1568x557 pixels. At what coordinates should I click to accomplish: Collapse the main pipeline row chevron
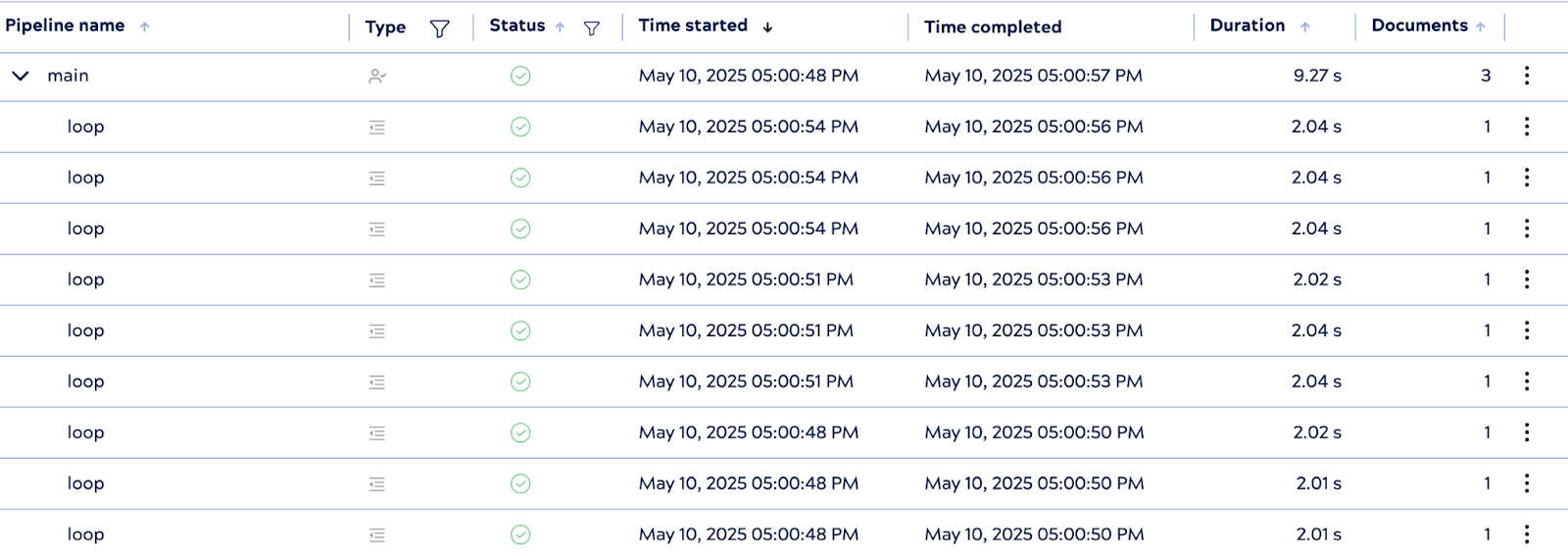[21, 76]
